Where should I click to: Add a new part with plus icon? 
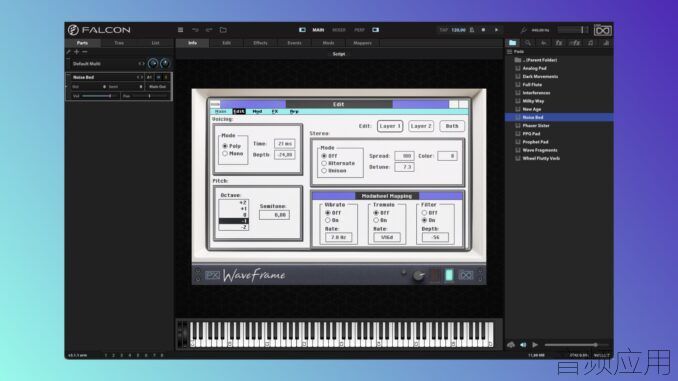(x=77, y=52)
